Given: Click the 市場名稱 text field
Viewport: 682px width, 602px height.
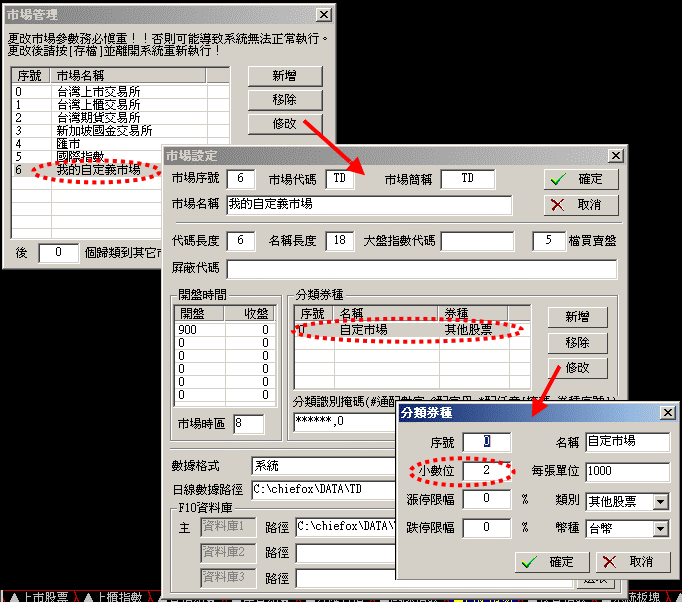Looking at the screenshot, I should pos(369,205).
